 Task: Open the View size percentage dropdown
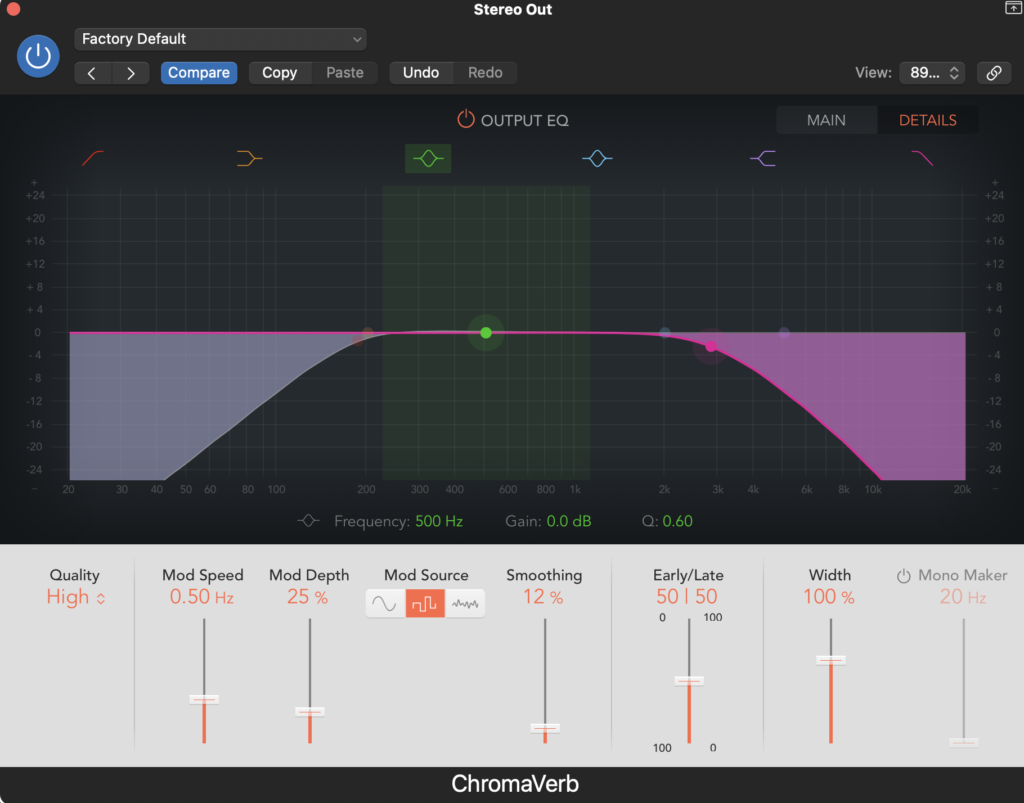pyautogui.click(x=933, y=73)
